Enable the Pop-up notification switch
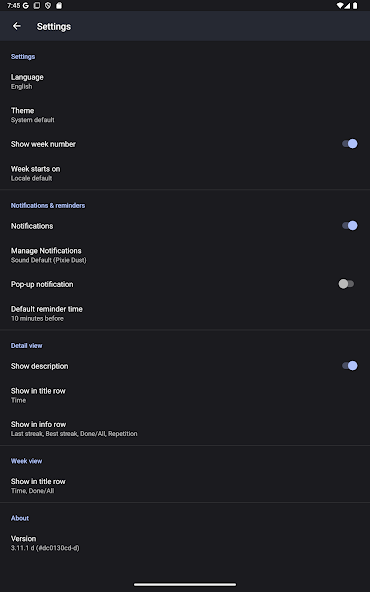Viewport: 370px width, 592px height. point(346,284)
